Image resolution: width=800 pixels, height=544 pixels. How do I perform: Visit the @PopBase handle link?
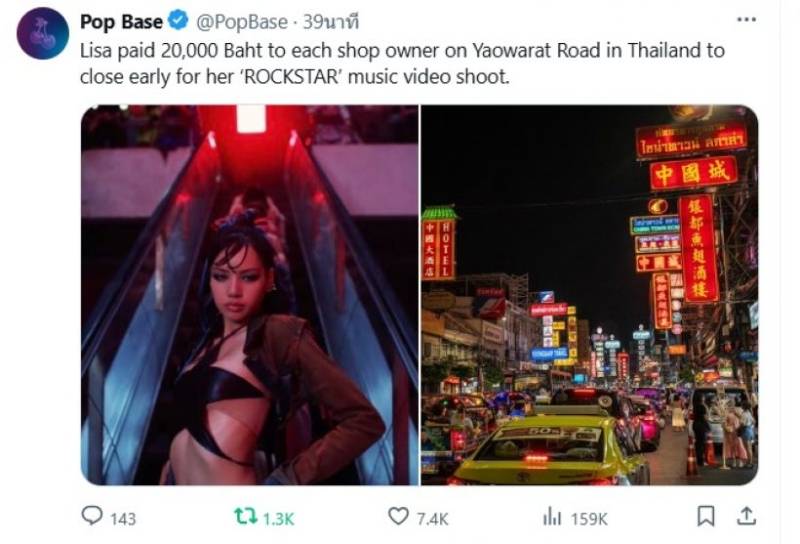pos(242,22)
